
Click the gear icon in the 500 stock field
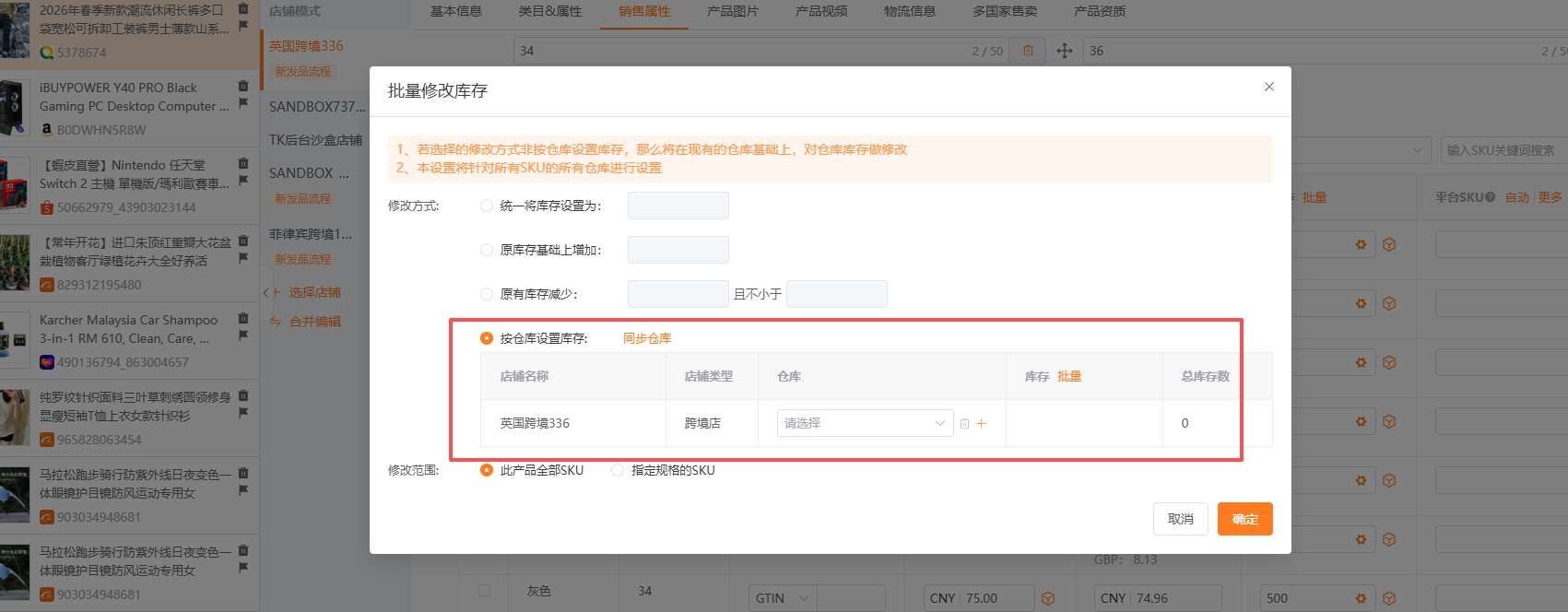coord(1361,598)
